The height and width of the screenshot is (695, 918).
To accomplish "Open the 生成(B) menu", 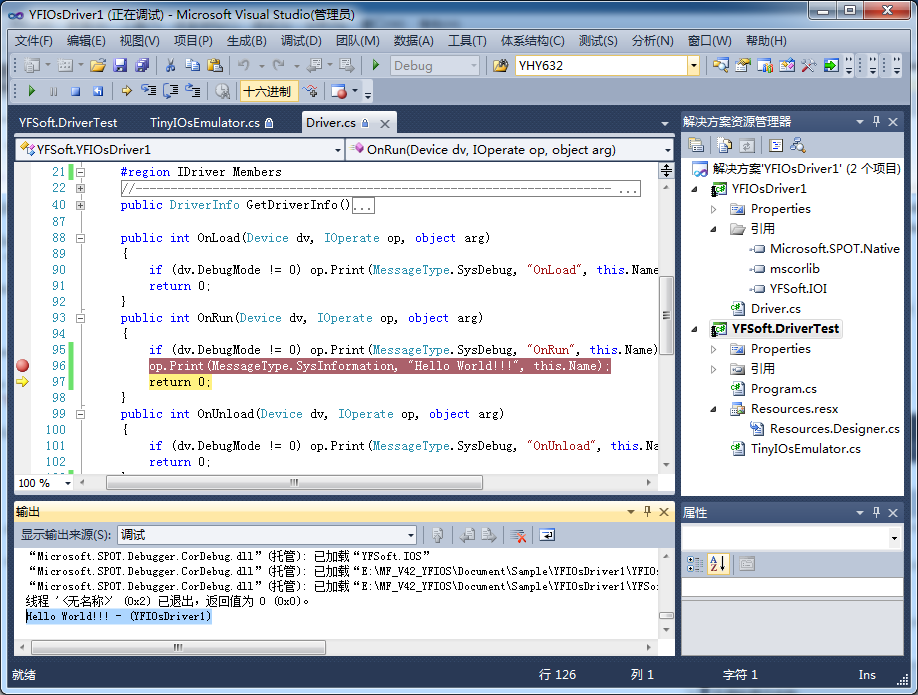I will [246, 41].
